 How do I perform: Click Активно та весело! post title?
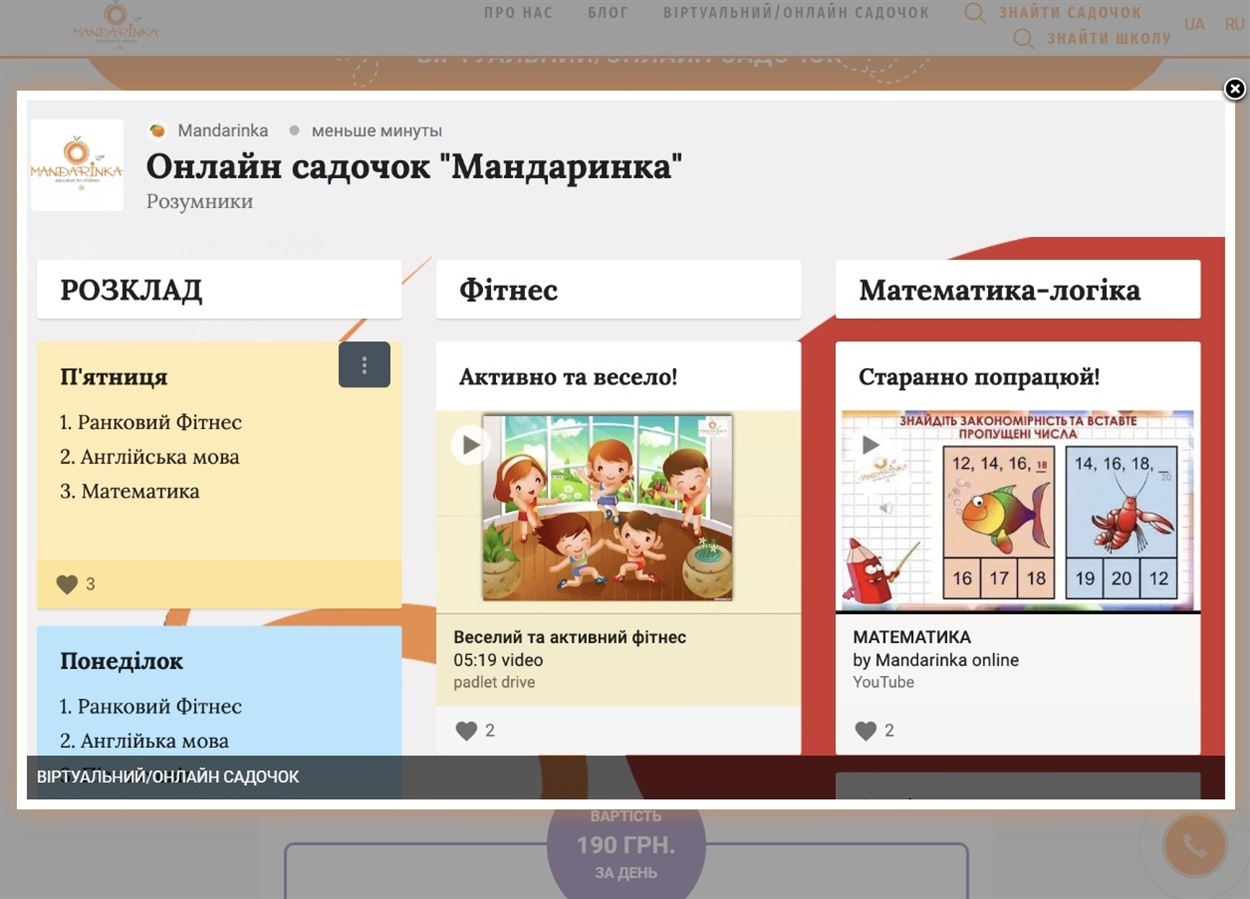568,377
